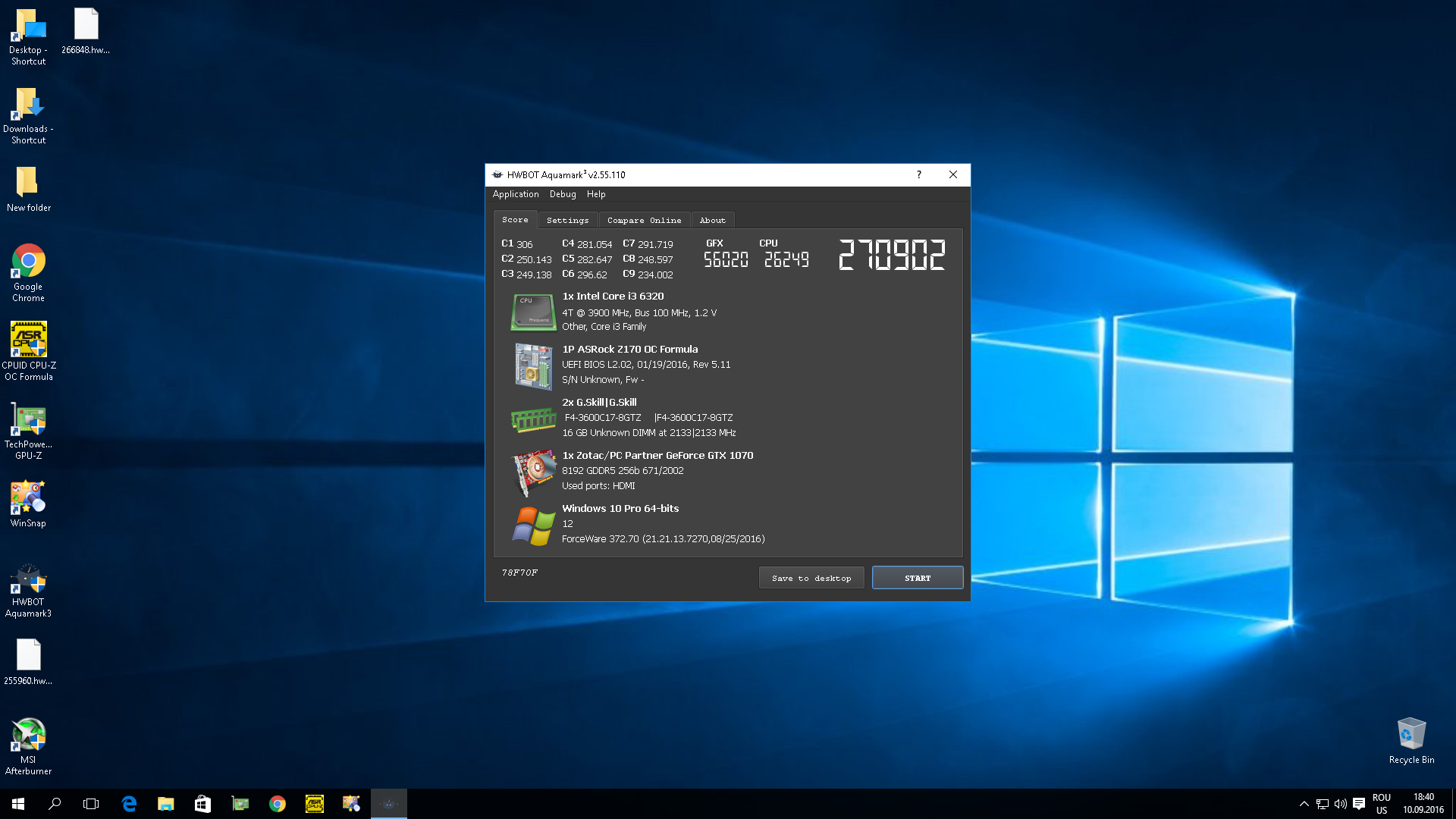Switch to WinSnap in the taskbar
Image resolution: width=1456 pixels, height=819 pixels.
click(x=351, y=804)
